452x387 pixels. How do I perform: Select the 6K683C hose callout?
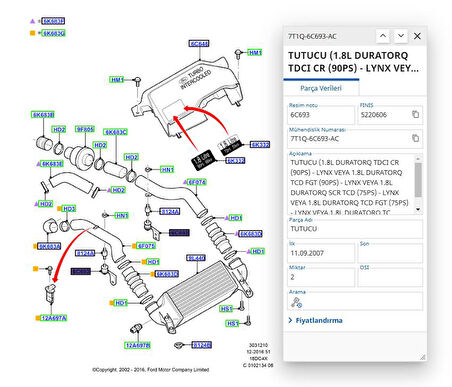tap(115, 132)
